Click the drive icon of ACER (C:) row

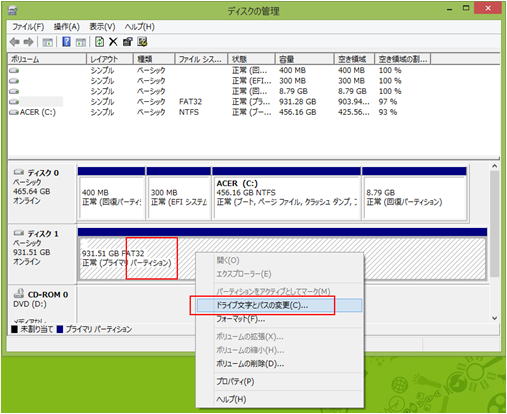pyautogui.click(x=14, y=112)
